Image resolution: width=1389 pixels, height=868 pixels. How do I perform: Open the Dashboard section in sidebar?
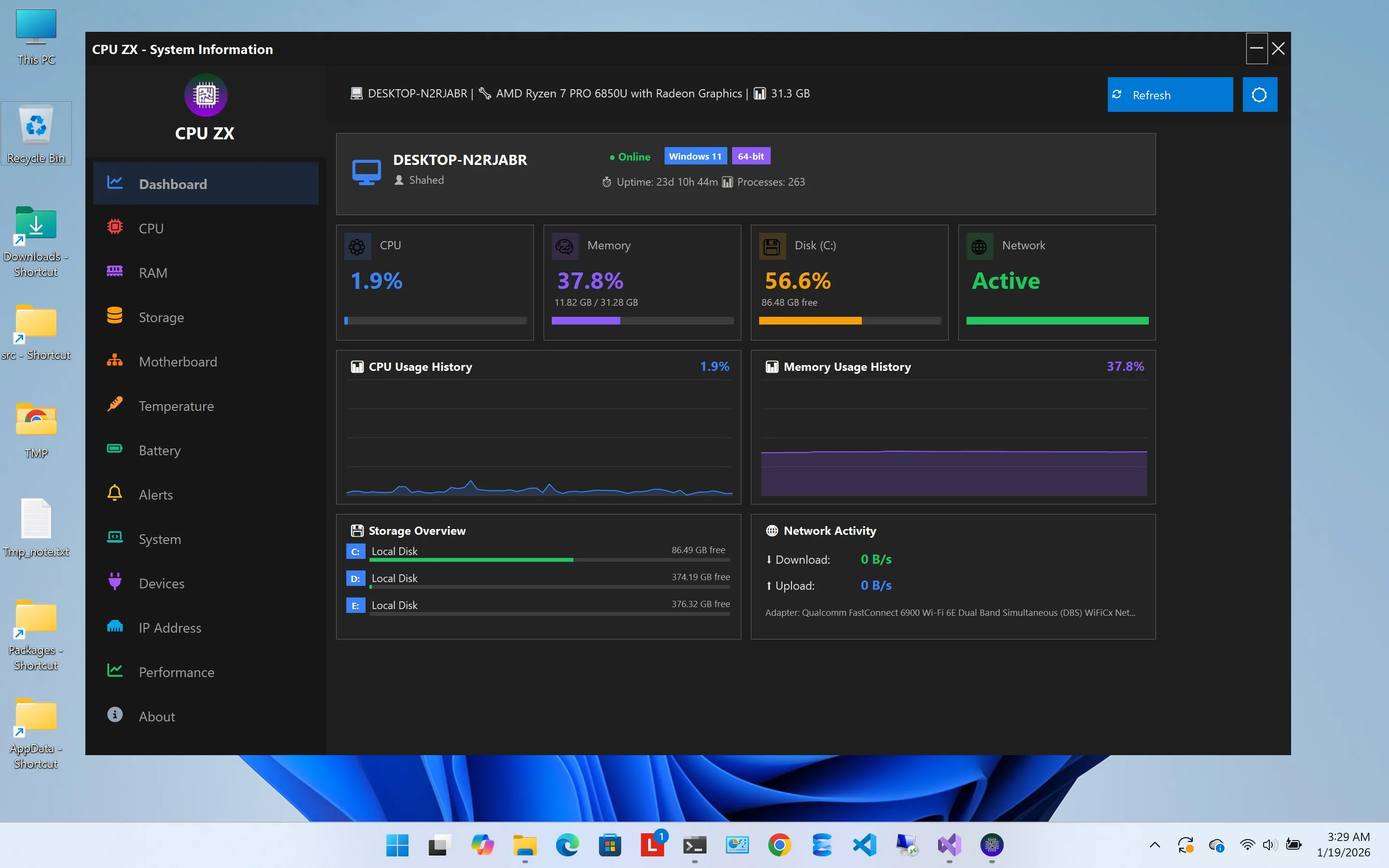pyautogui.click(x=205, y=184)
